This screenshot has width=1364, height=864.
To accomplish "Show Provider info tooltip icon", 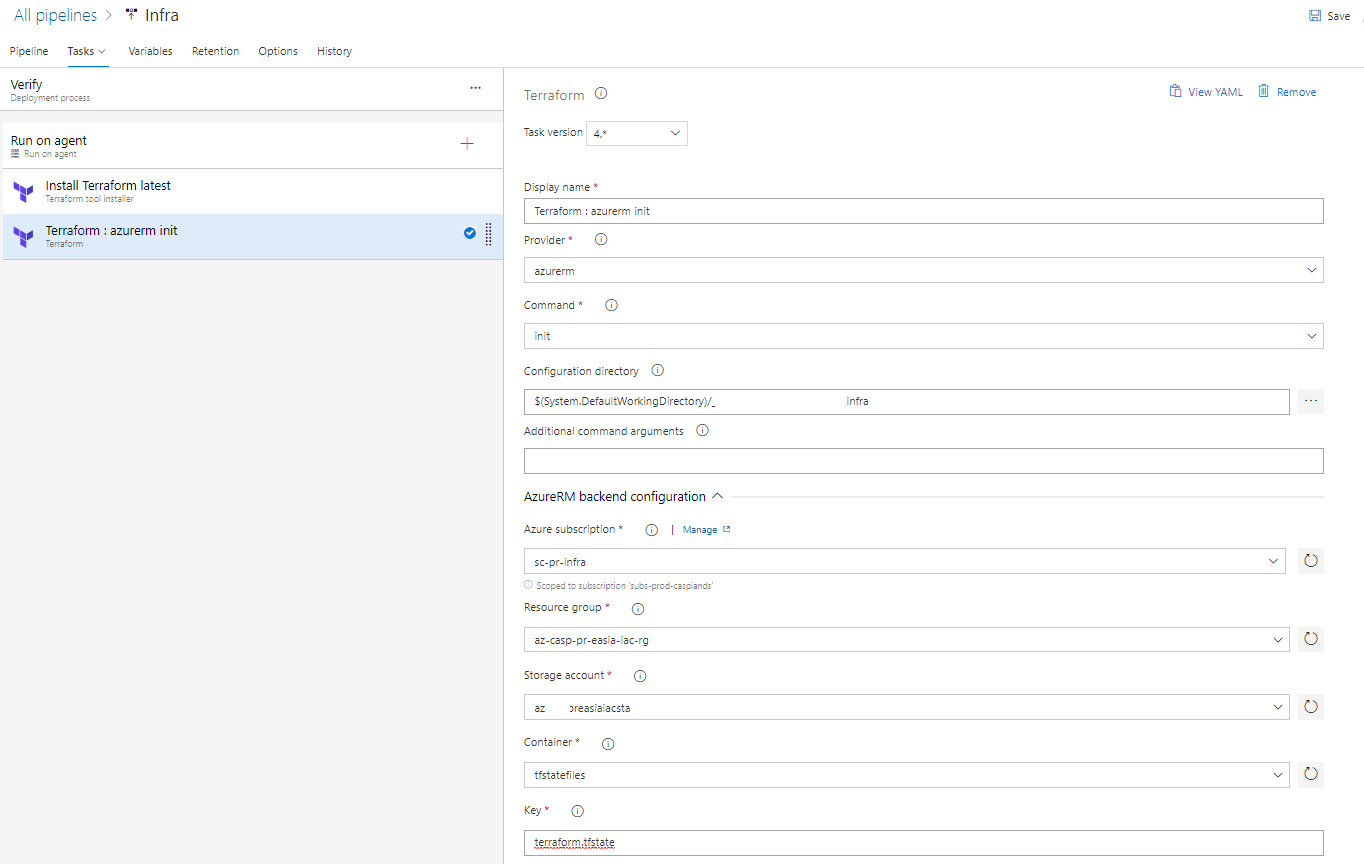I will (x=601, y=240).
